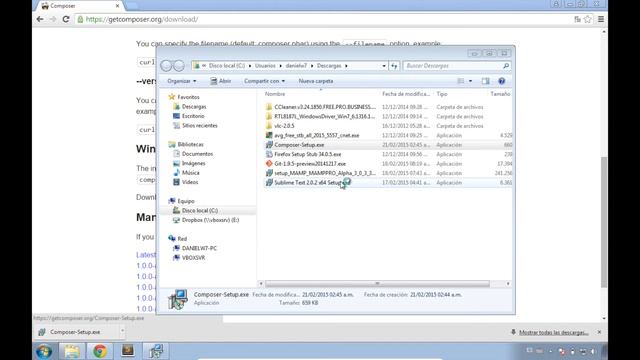The width and height of the screenshot is (640, 360).
Task: Switch to the Composer browser tab
Action: tap(80, 6)
